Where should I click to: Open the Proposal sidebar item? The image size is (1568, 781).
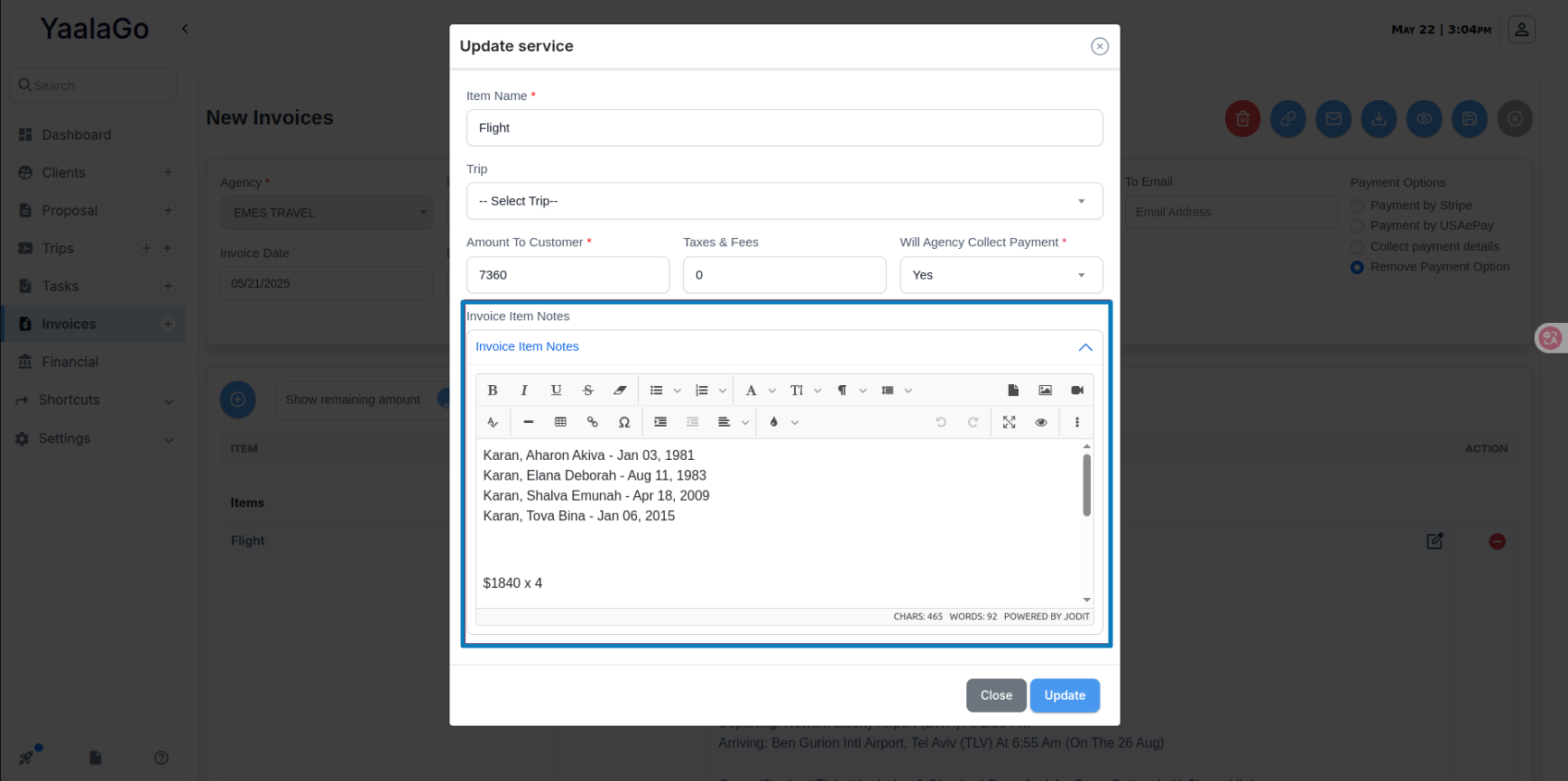click(x=69, y=211)
